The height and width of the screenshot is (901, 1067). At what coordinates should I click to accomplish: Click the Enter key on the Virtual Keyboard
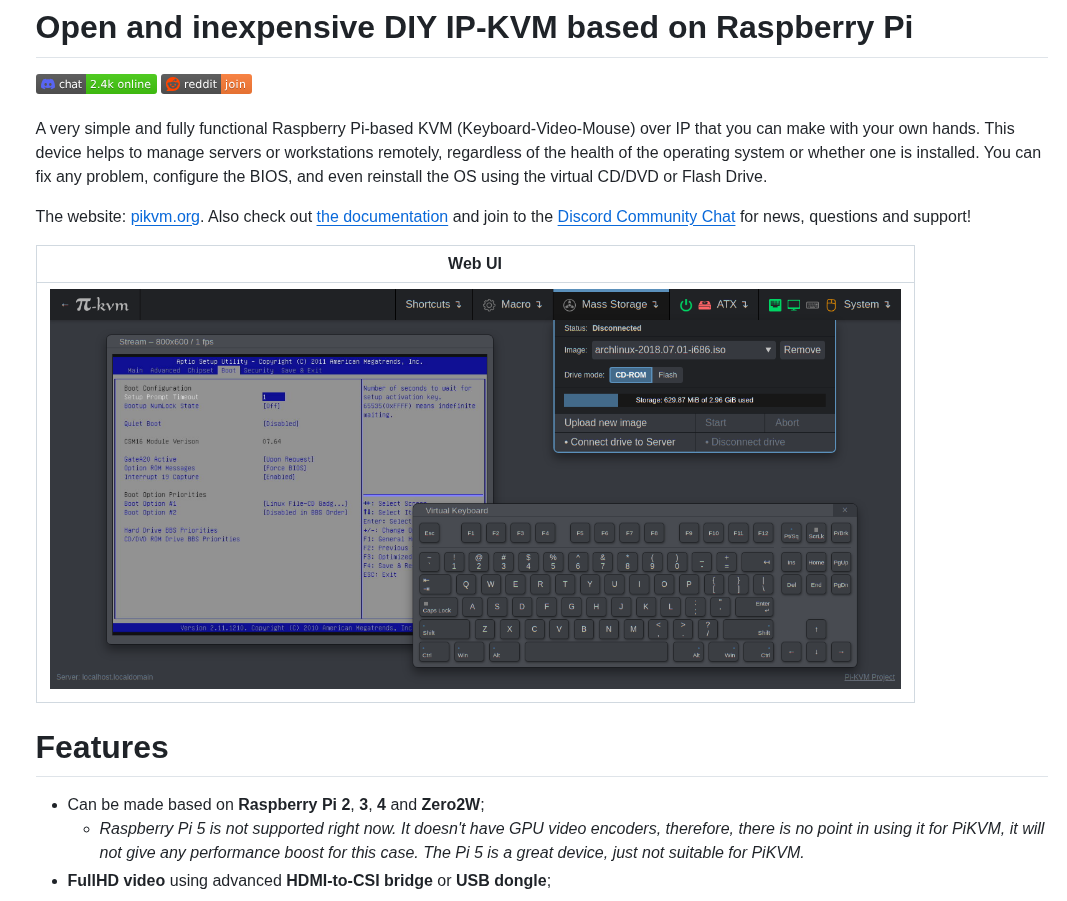[753, 606]
